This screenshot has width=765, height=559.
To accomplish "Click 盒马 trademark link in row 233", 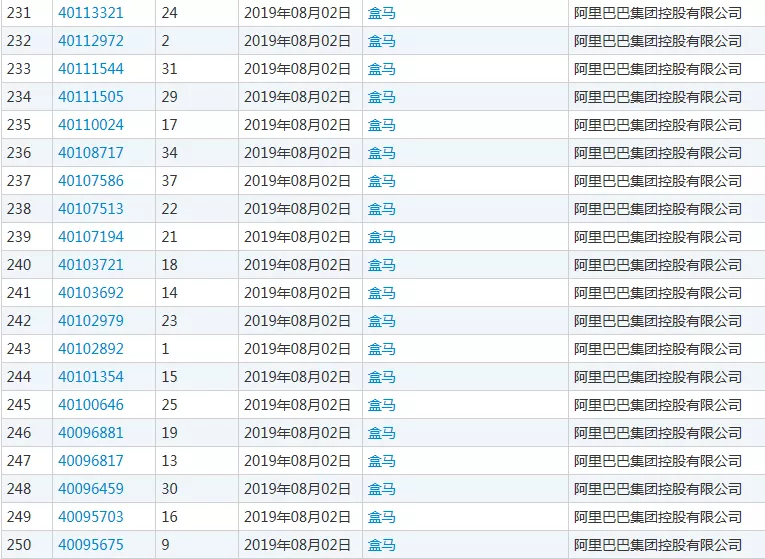I will click(382, 69).
